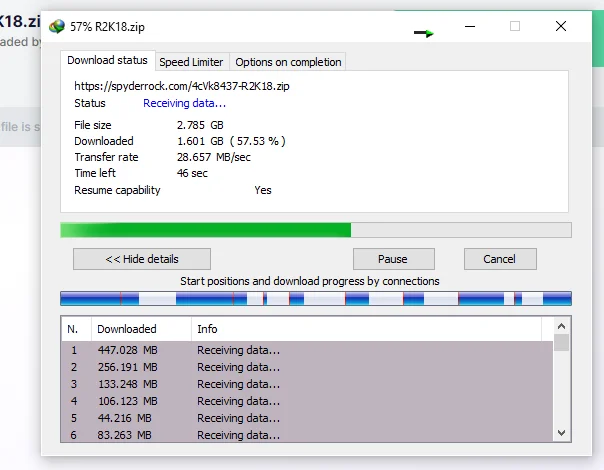Select connection row with 256.191 MB
This screenshot has height=470, width=604.
tap(307, 367)
